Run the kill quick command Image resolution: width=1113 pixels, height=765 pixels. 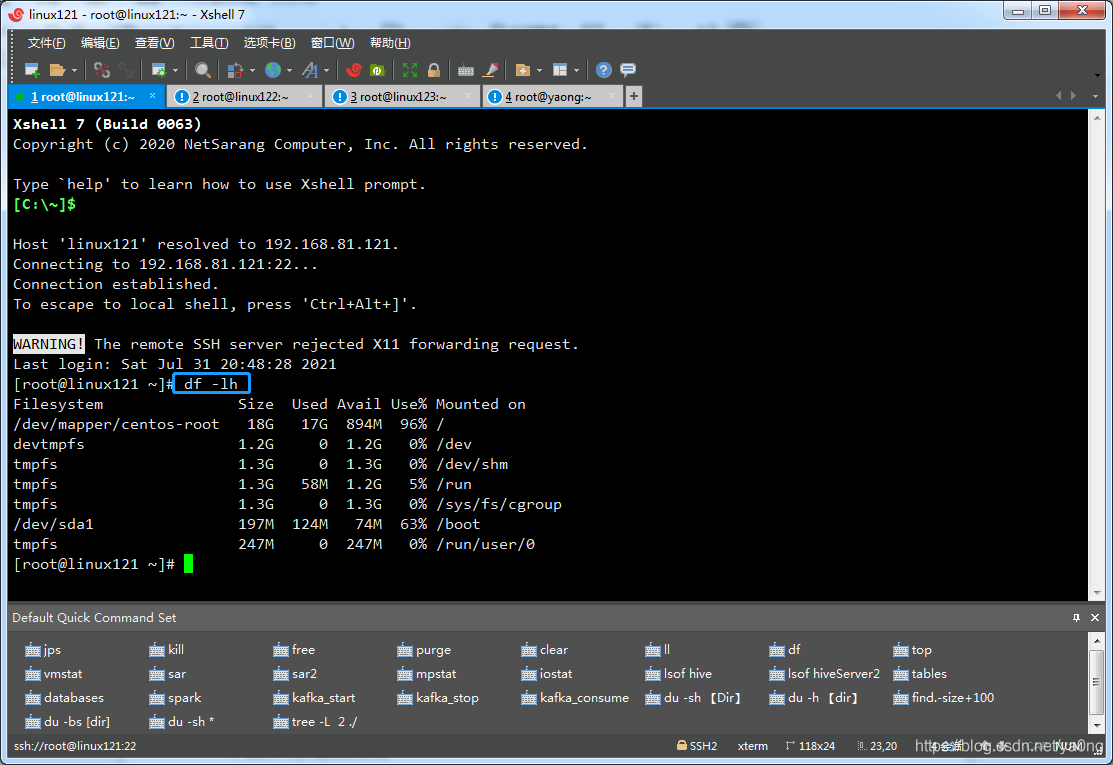pyautogui.click(x=167, y=649)
